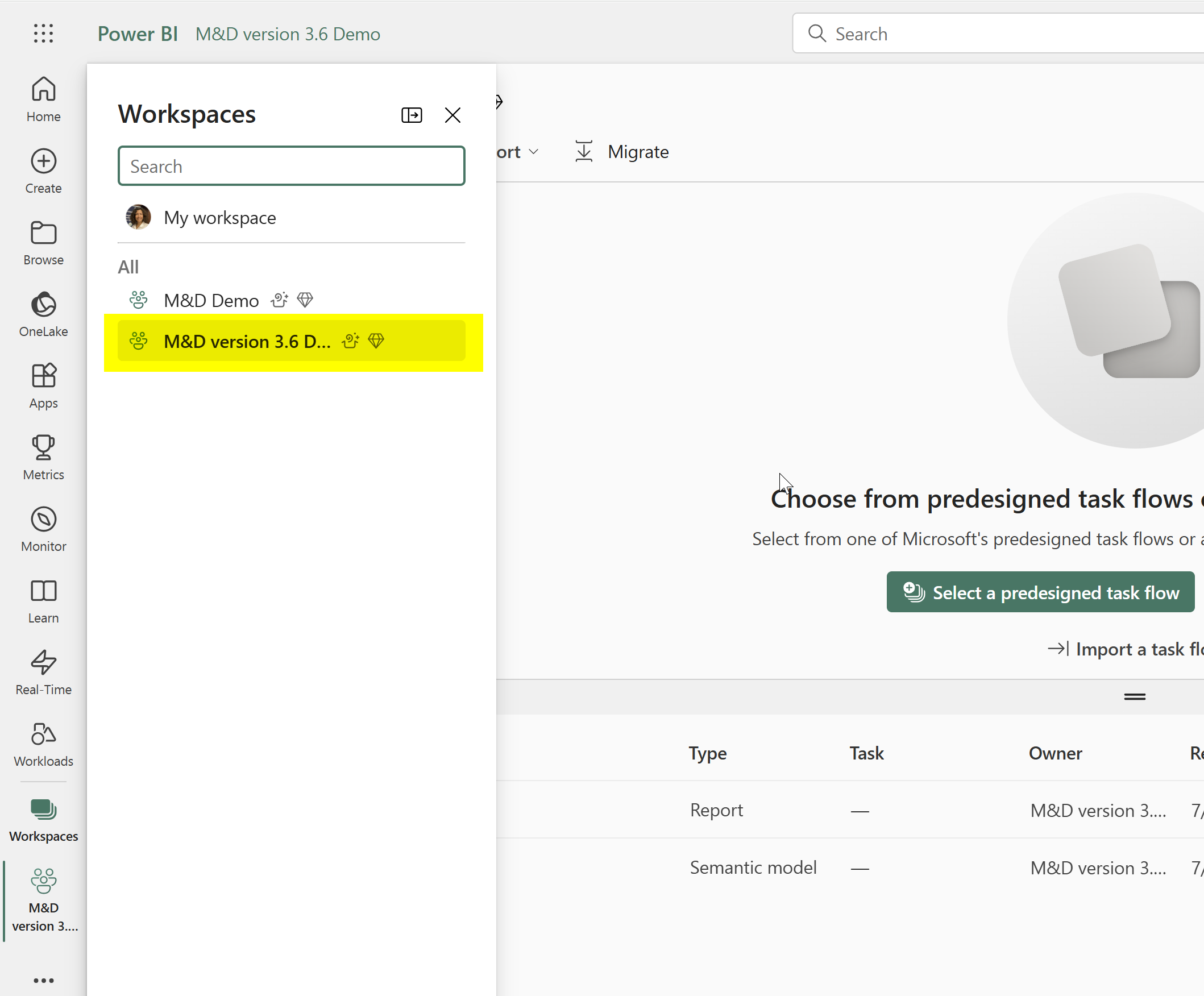The height and width of the screenshot is (996, 1204).
Task: Open the app launcher grid icon
Action: click(44, 34)
